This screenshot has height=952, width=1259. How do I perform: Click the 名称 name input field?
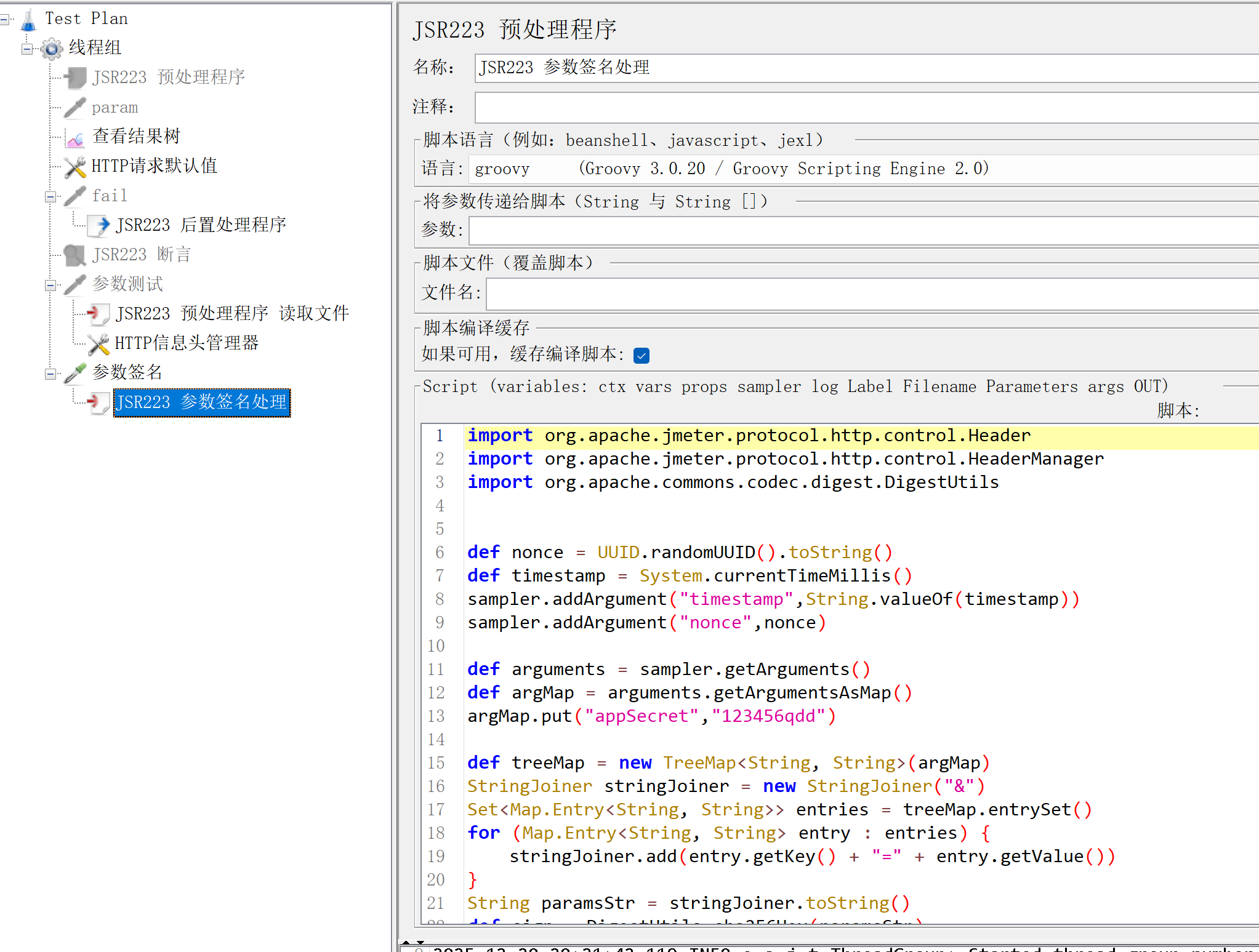(862, 68)
